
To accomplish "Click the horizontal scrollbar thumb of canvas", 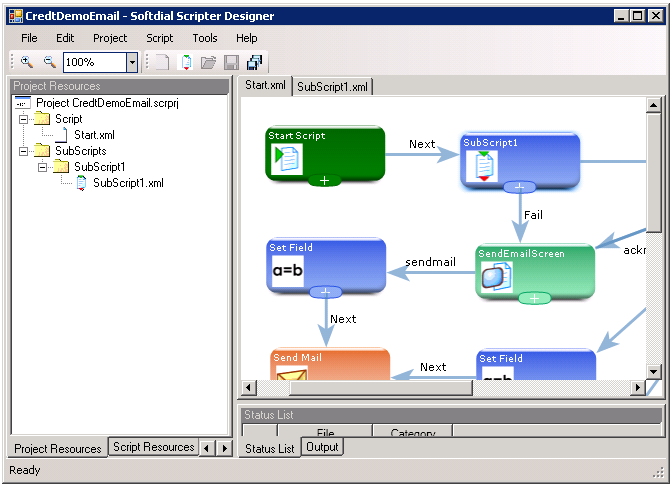I will [x=381, y=388].
